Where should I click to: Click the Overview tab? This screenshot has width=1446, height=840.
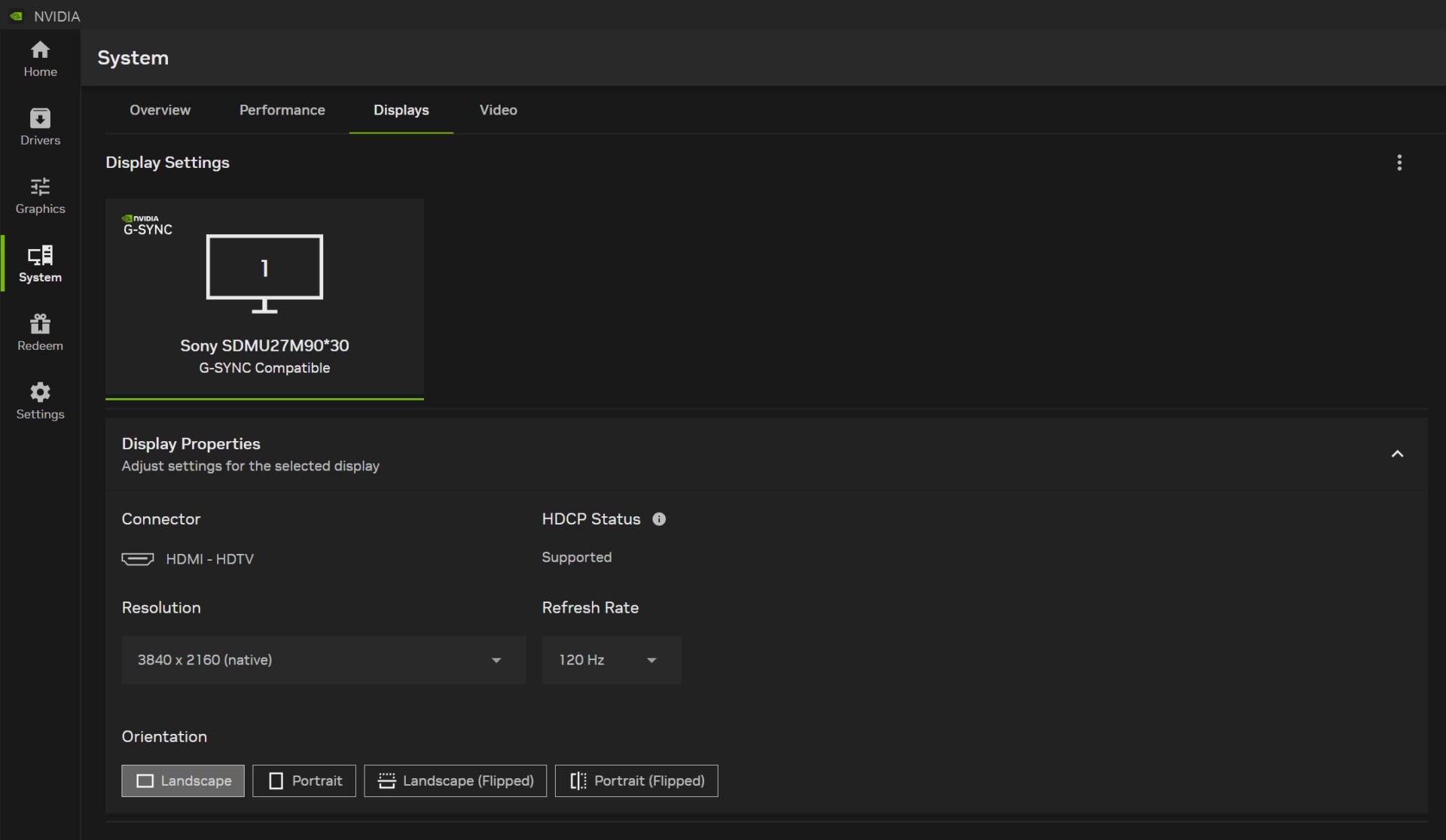pos(160,109)
